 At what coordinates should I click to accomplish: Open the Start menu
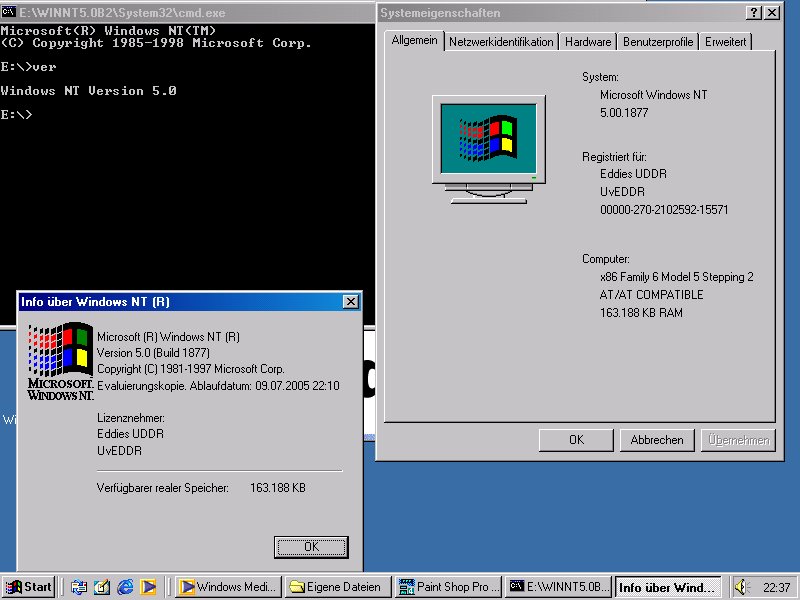(29, 587)
